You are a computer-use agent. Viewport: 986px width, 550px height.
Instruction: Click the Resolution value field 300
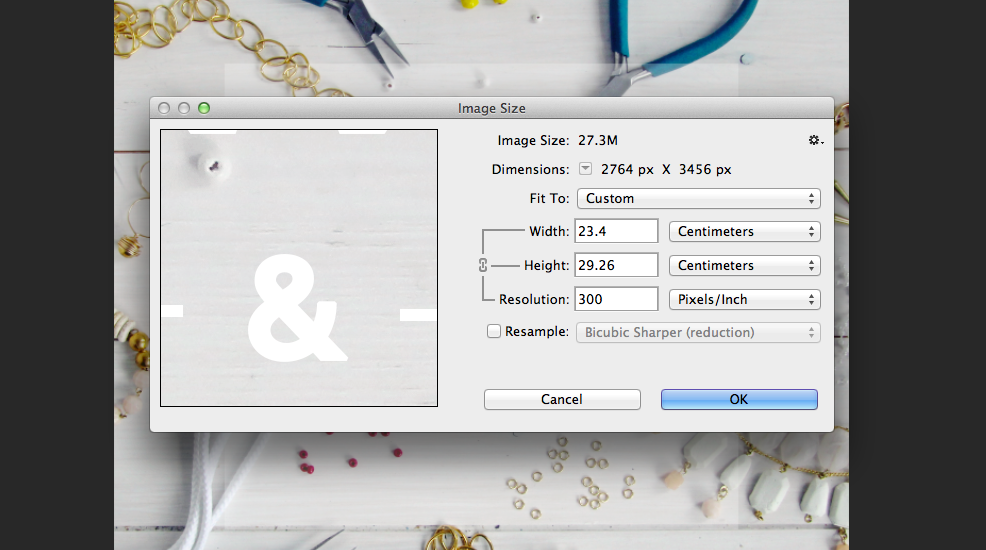[616, 299]
